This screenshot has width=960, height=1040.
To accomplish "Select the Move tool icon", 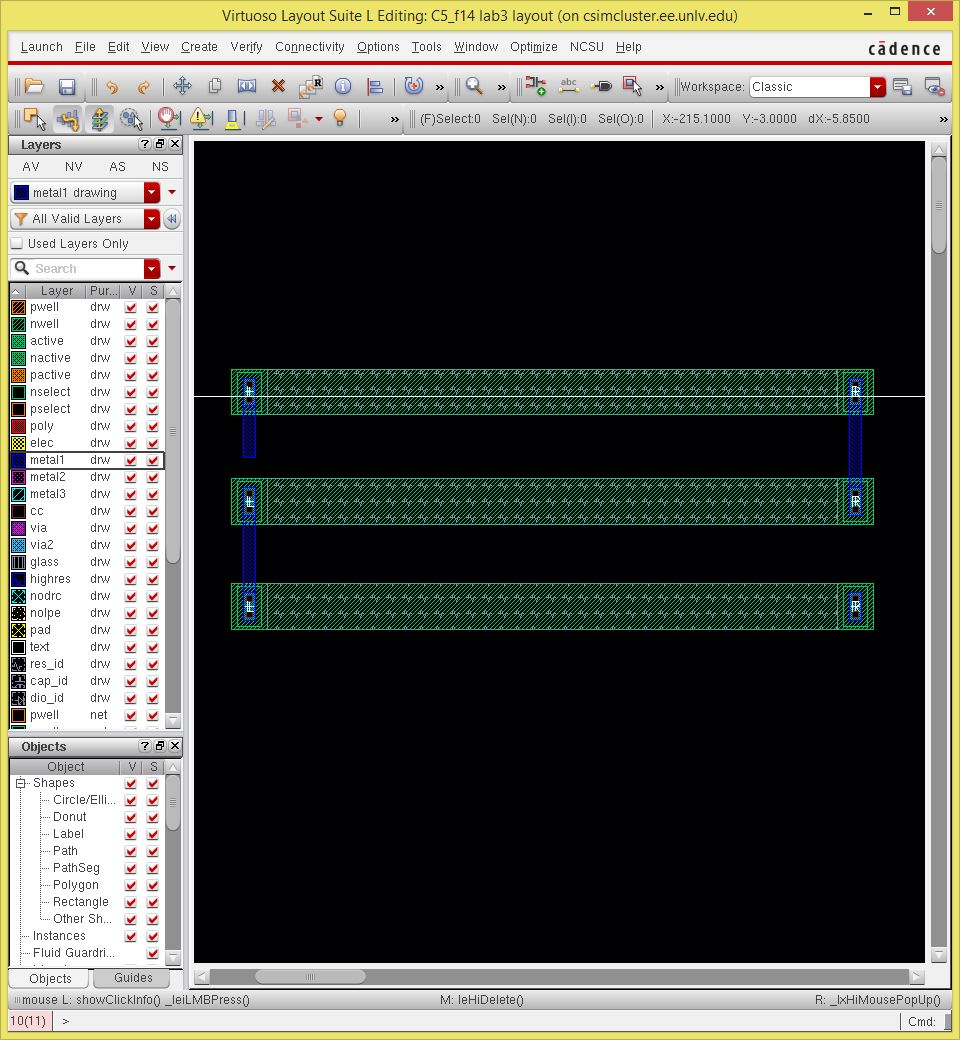I will coord(183,86).
